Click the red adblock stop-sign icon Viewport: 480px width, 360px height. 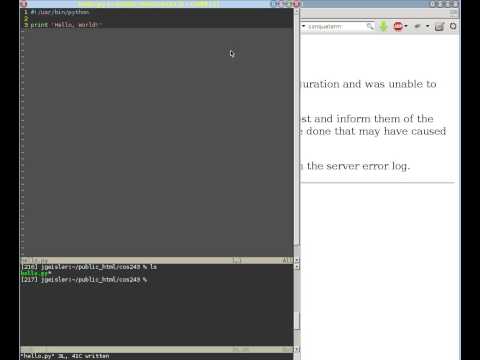click(398, 26)
